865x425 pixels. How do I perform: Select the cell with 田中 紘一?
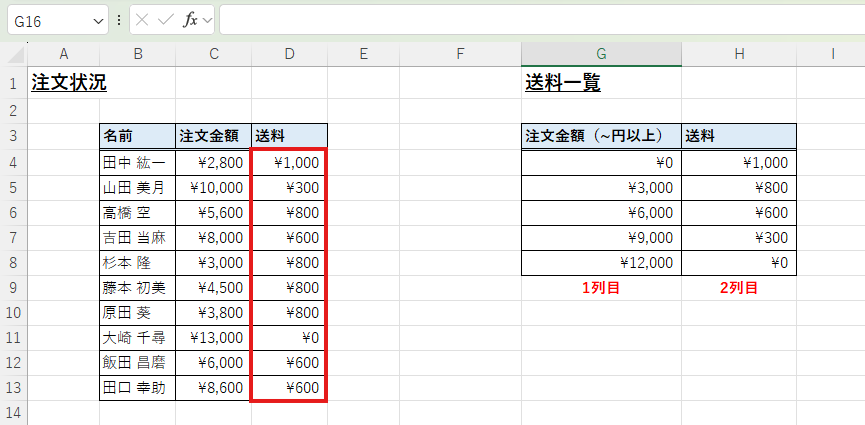pyautogui.click(x=137, y=162)
